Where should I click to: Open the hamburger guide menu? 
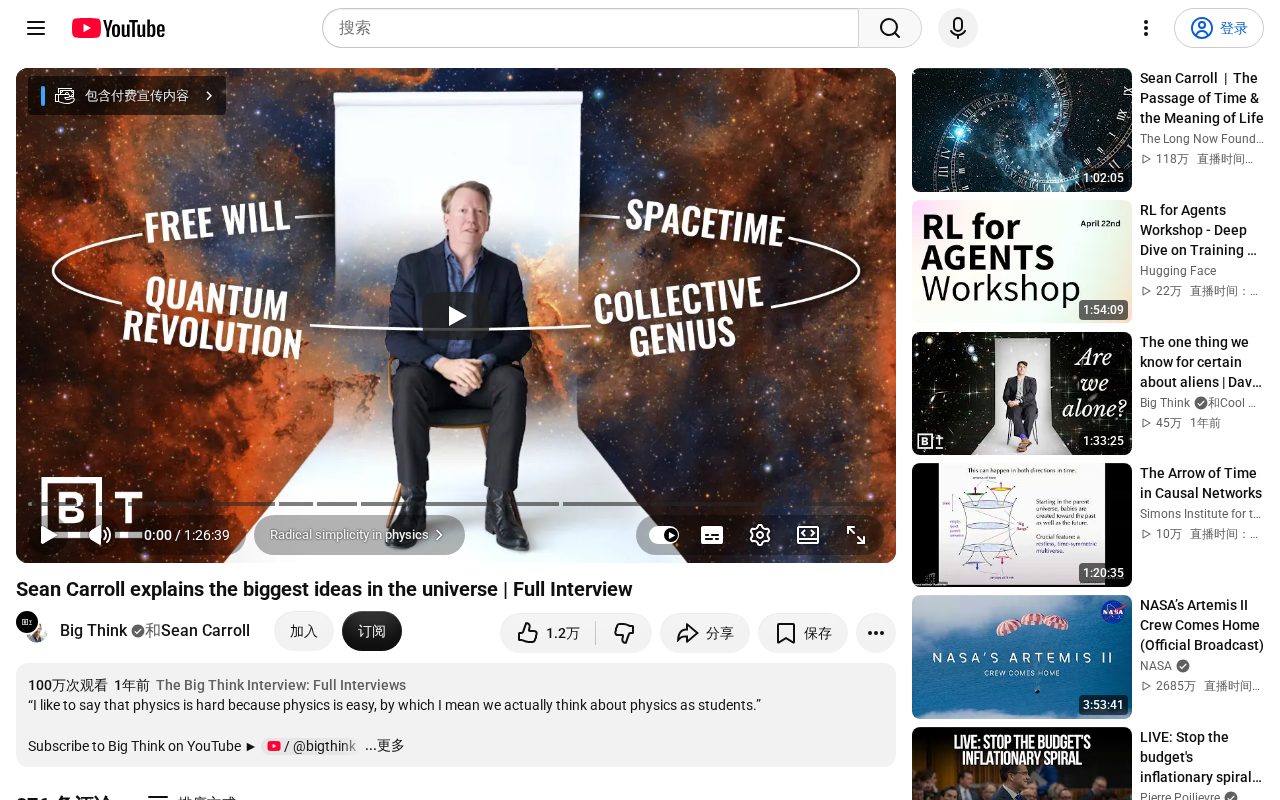point(36,28)
